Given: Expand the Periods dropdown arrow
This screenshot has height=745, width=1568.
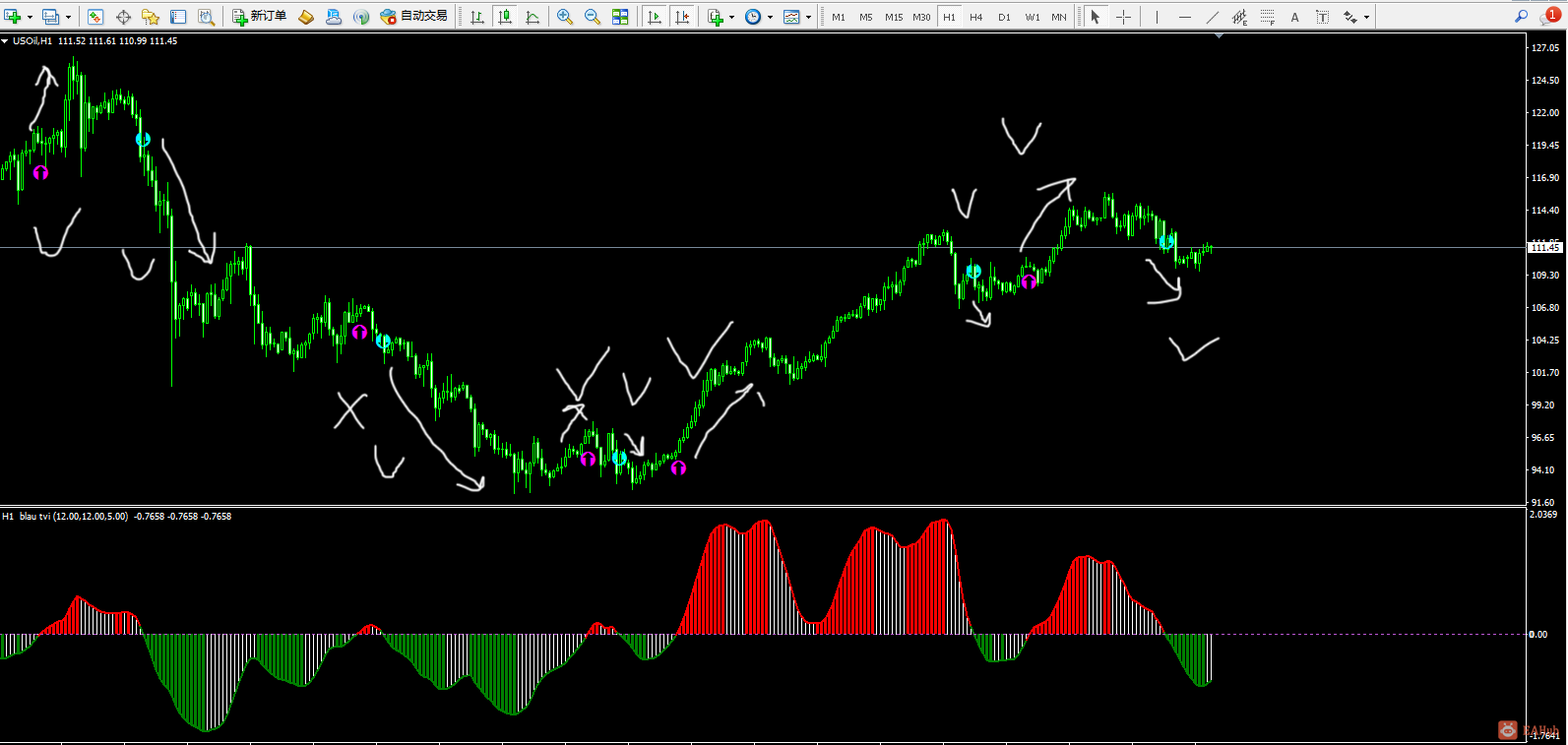Looking at the screenshot, I should (770, 17).
